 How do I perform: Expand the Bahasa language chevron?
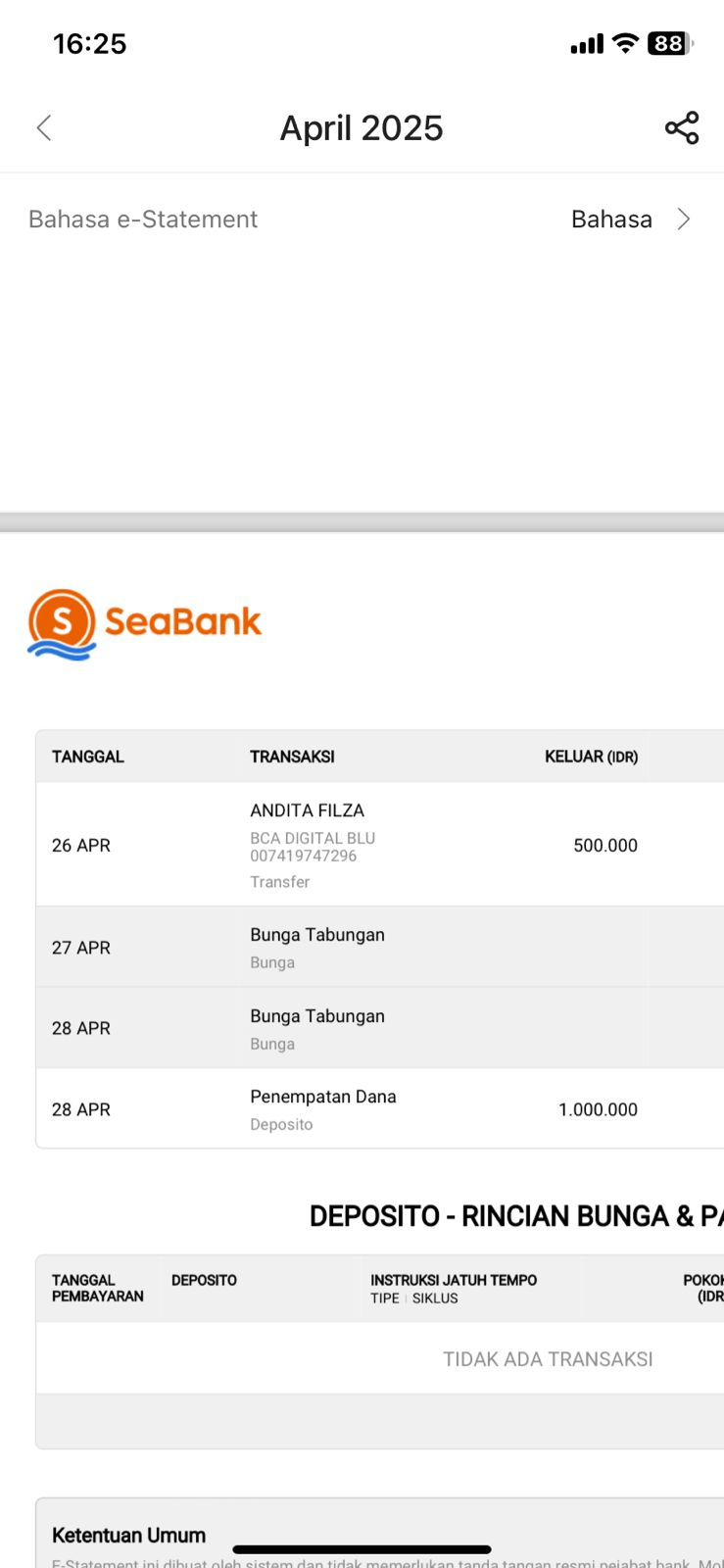pos(684,219)
